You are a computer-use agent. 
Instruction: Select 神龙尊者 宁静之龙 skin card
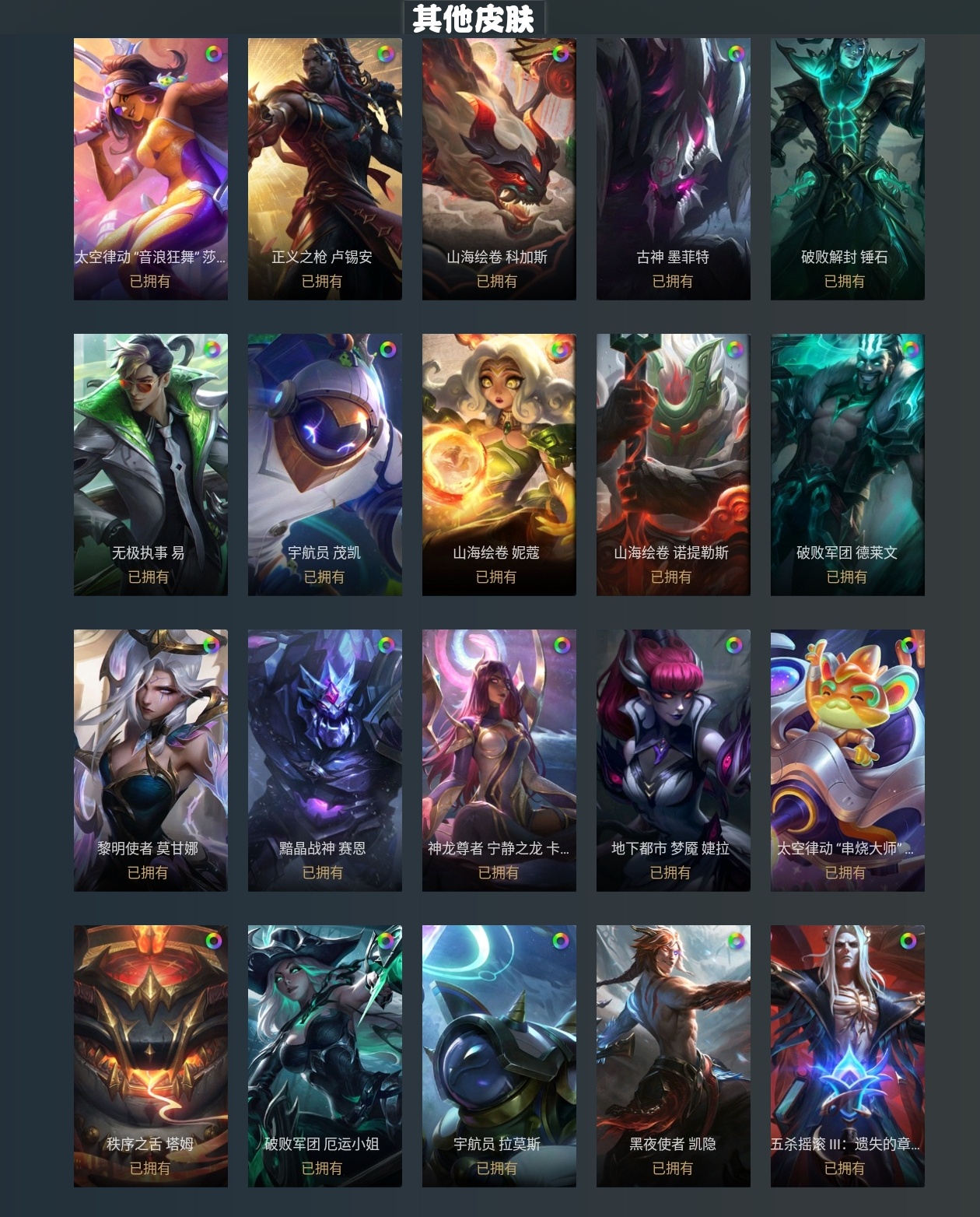click(x=499, y=760)
